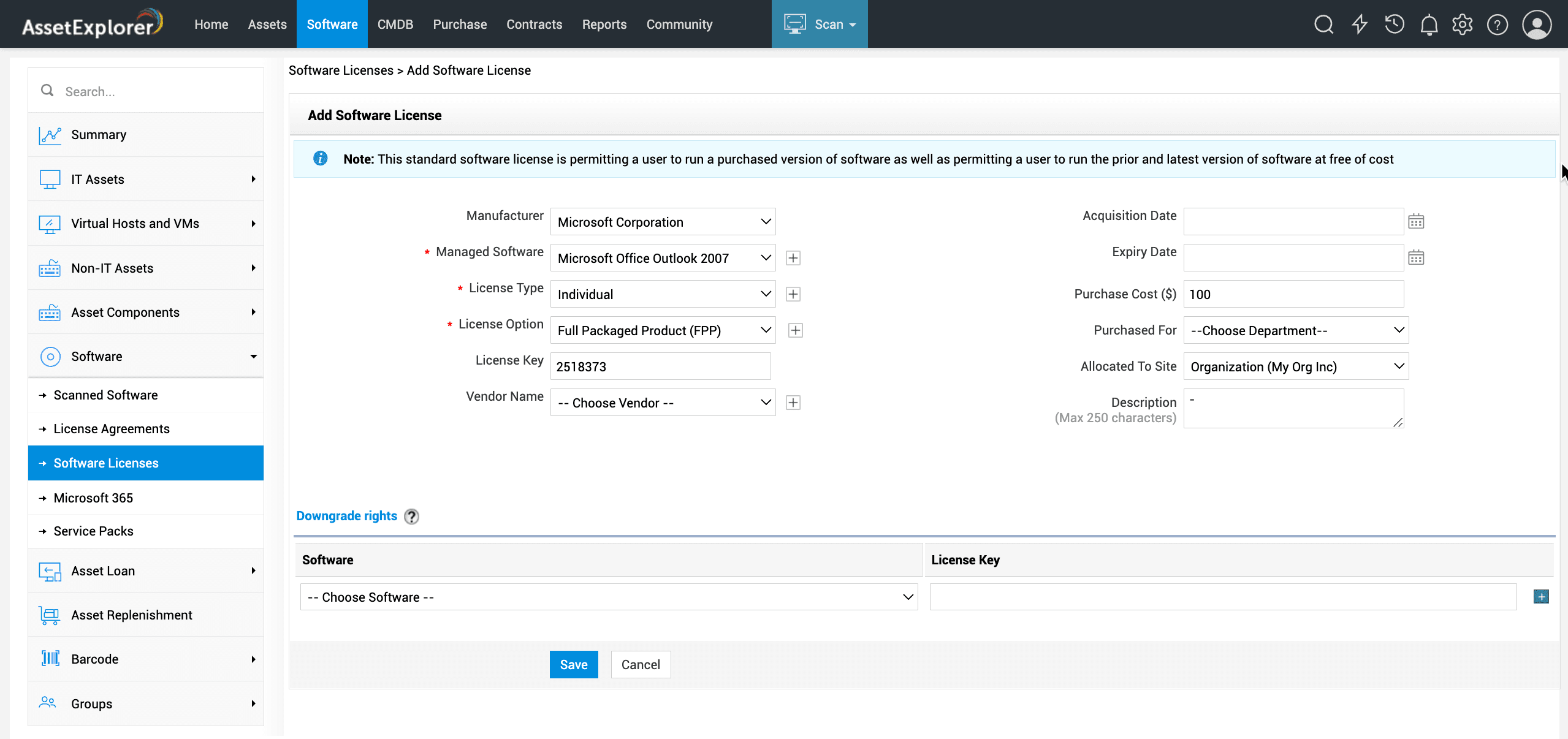Open the recent history clock icon

pos(1394,25)
